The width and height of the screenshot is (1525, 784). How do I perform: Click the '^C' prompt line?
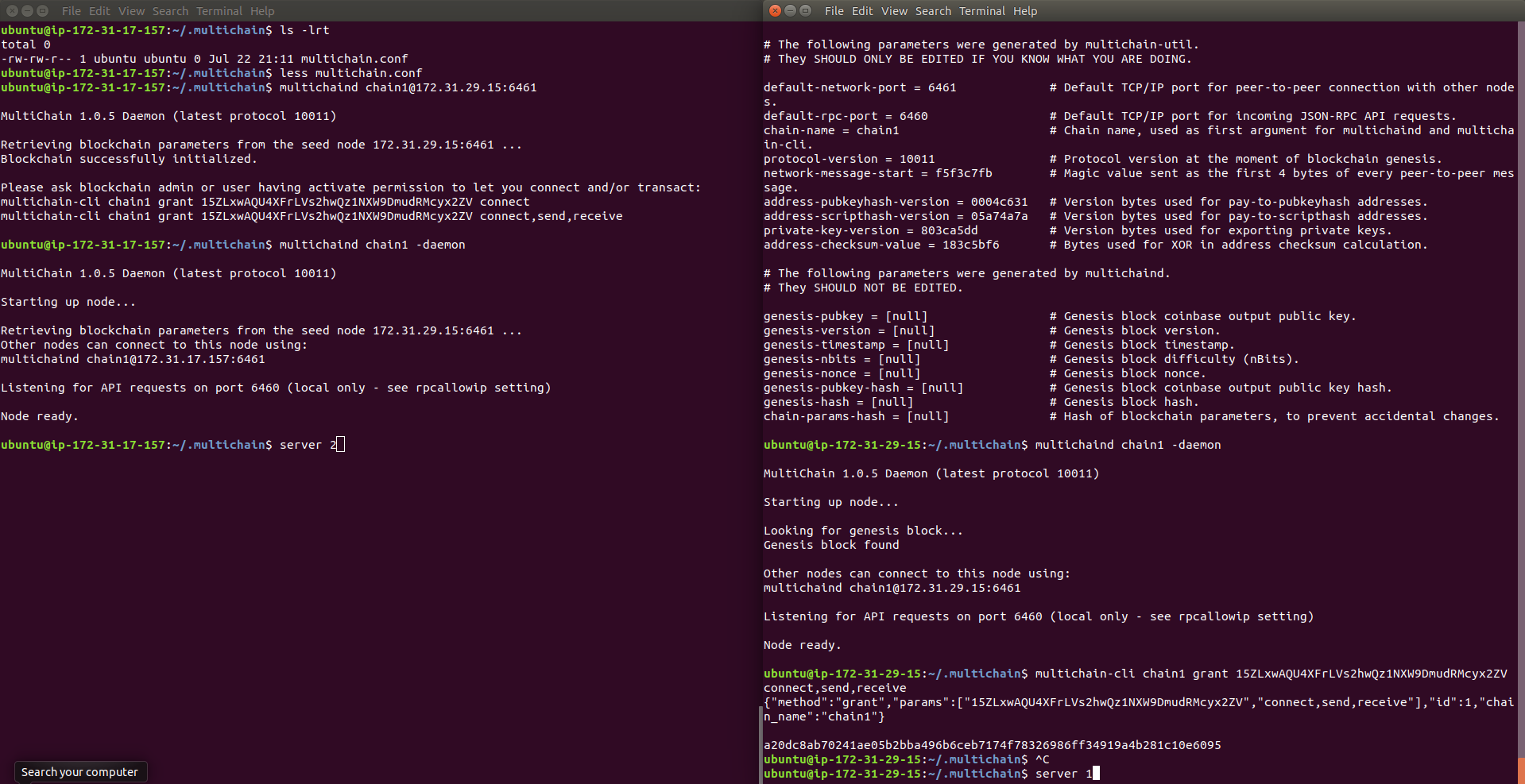(x=907, y=759)
